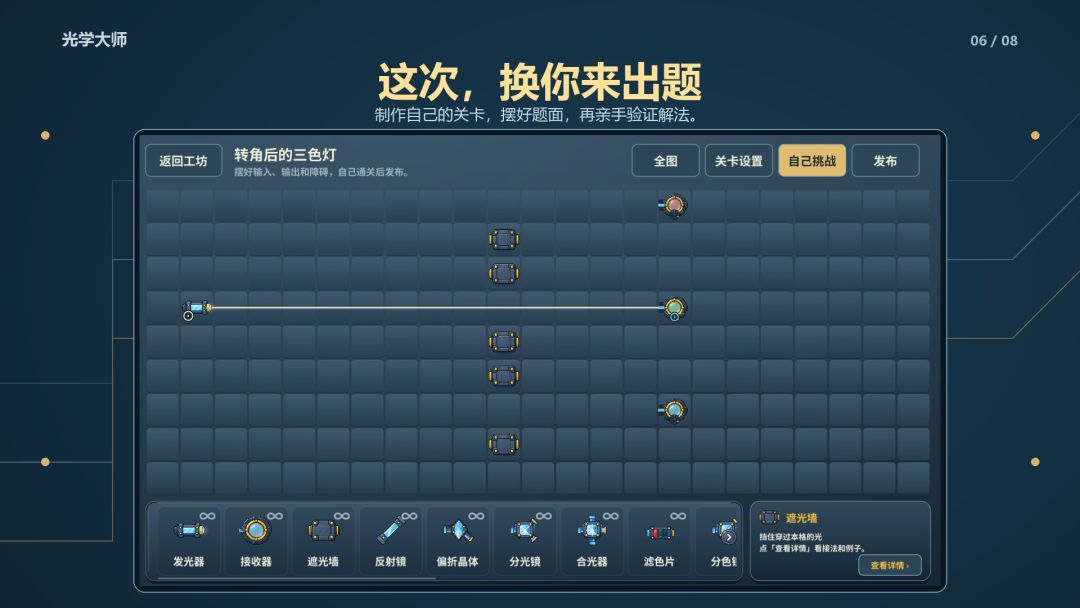Click the bottommost wall on the grid
Image resolution: width=1080 pixels, height=608 pixels.
pos(503,444)
